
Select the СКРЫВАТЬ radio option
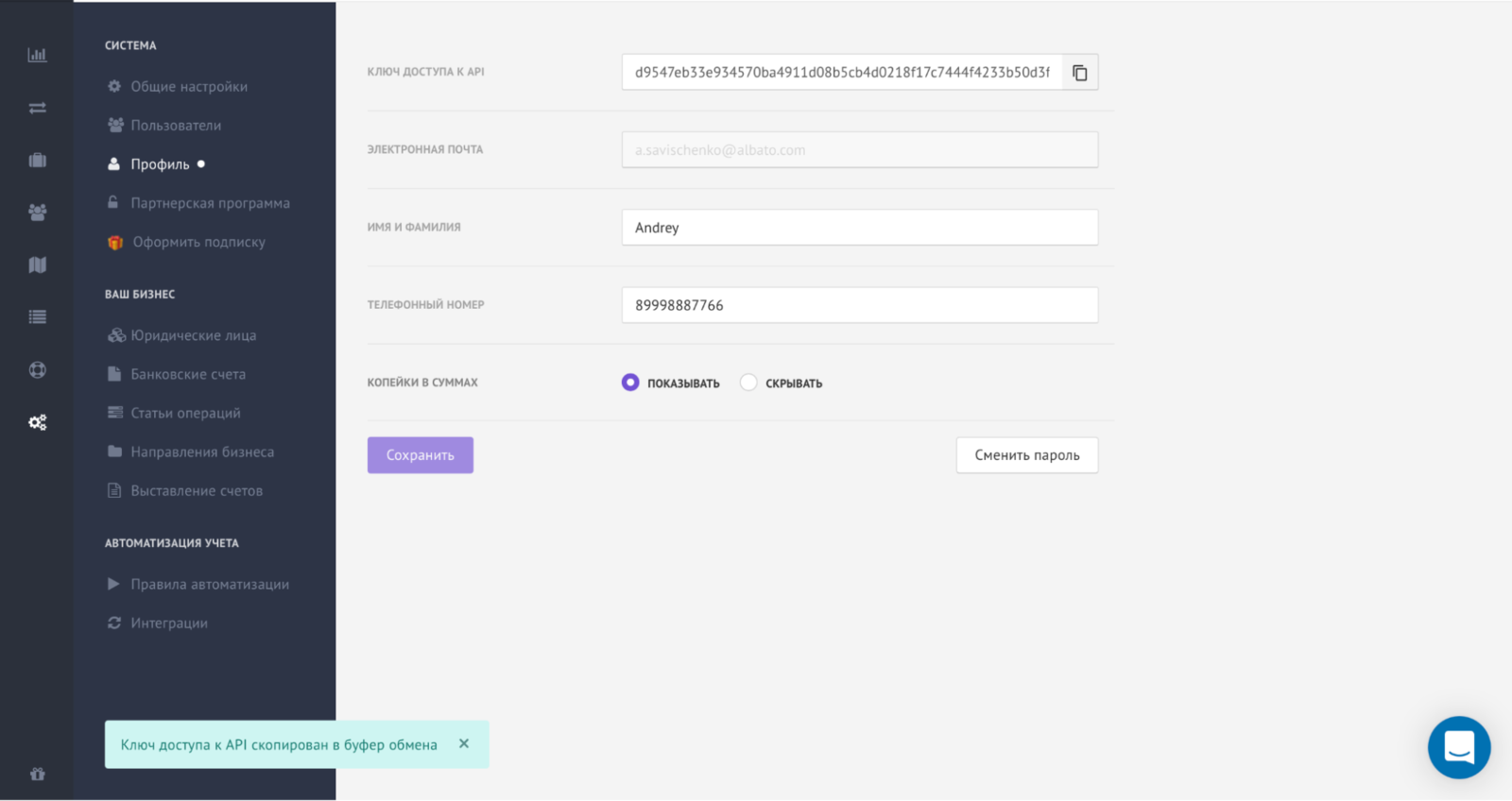pos(748,383)
